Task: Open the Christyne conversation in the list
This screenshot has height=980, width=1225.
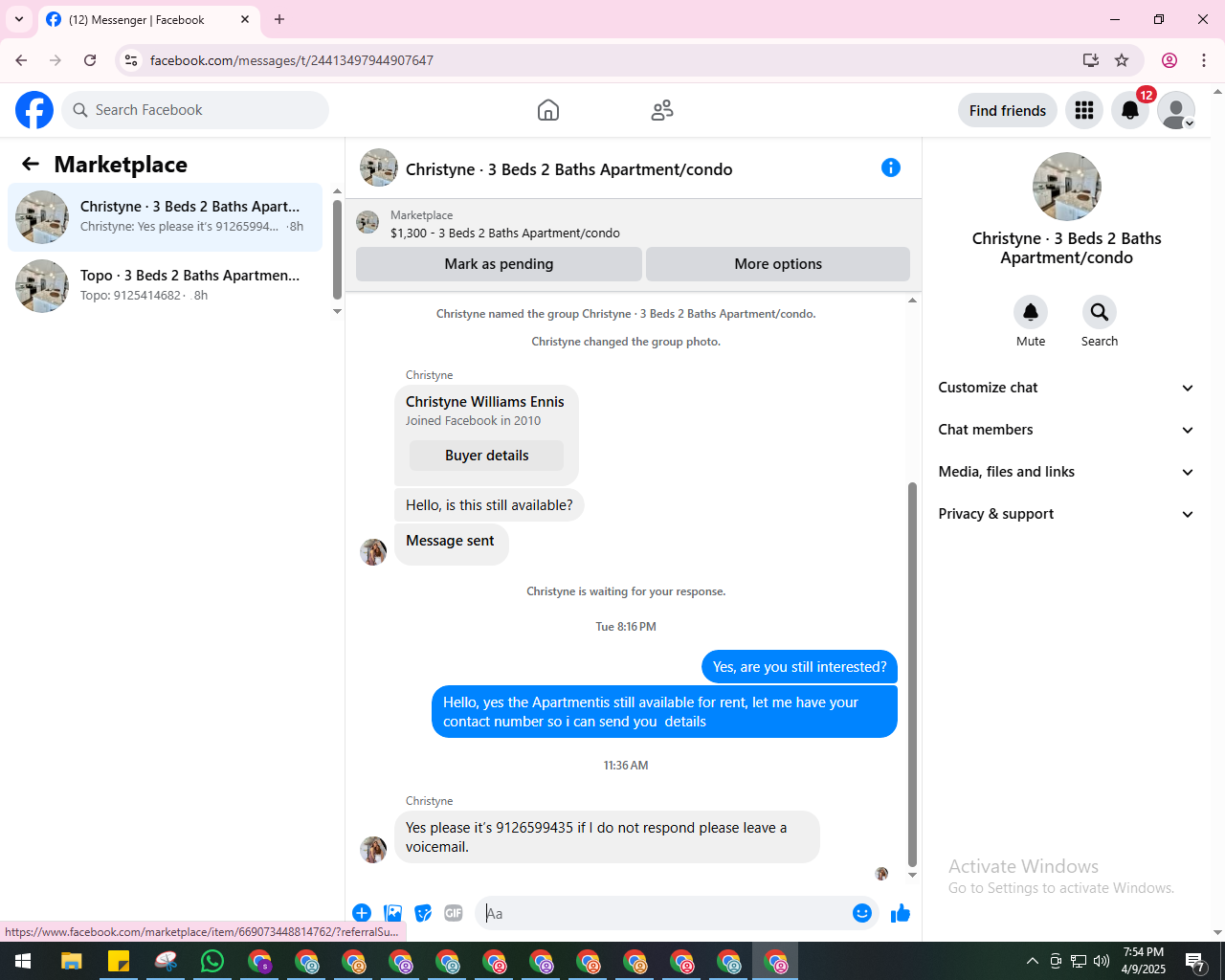Action: (x=166, y=217)
